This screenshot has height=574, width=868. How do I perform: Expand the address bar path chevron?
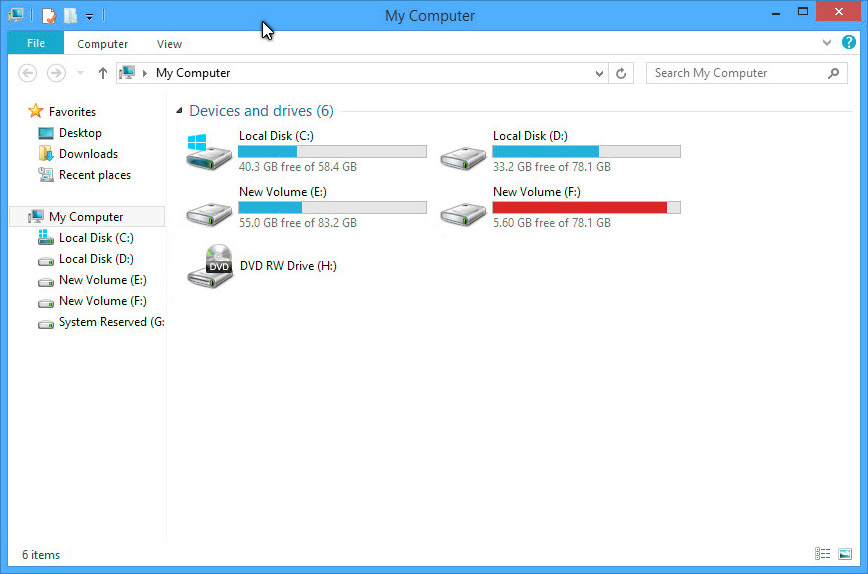tap(144, 73)
